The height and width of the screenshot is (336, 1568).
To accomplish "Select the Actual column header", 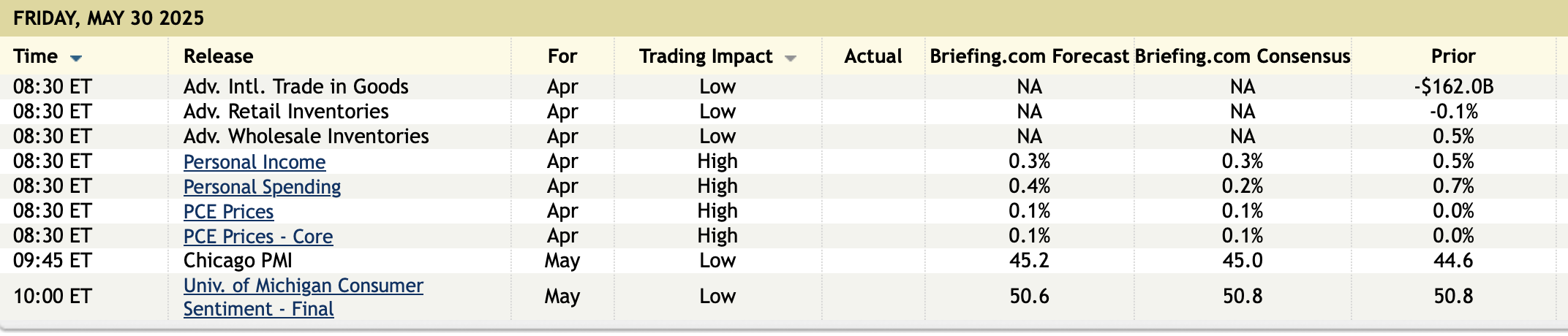I will (x=872, y=56).
